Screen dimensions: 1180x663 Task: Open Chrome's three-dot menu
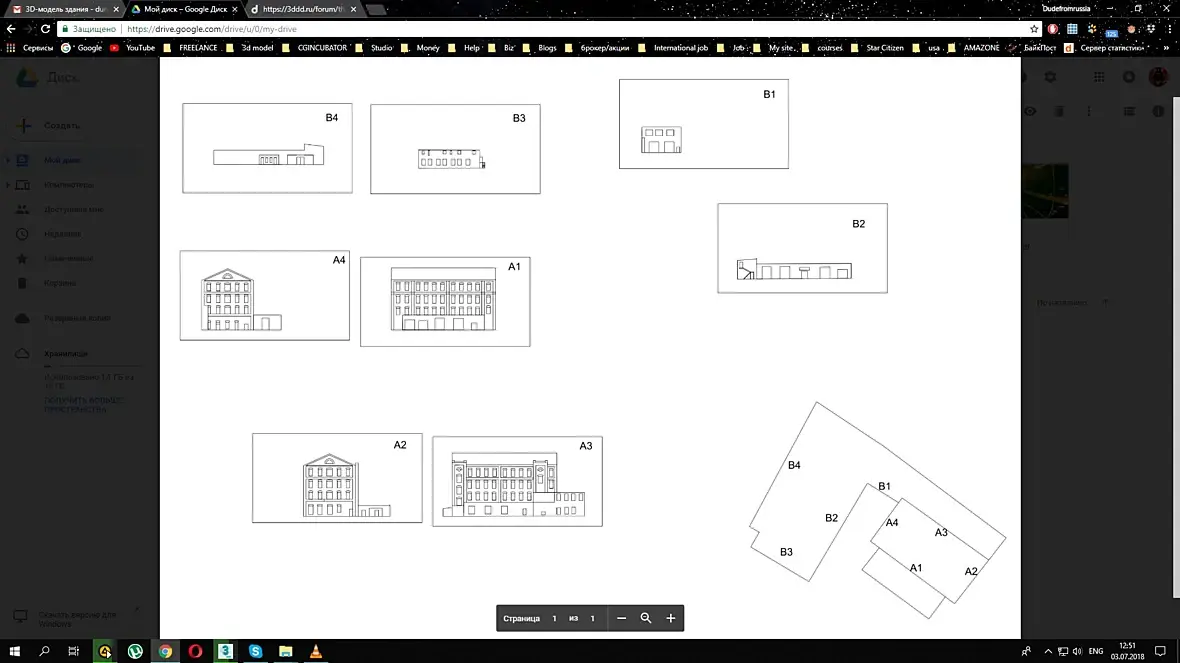click(1169, 29)
